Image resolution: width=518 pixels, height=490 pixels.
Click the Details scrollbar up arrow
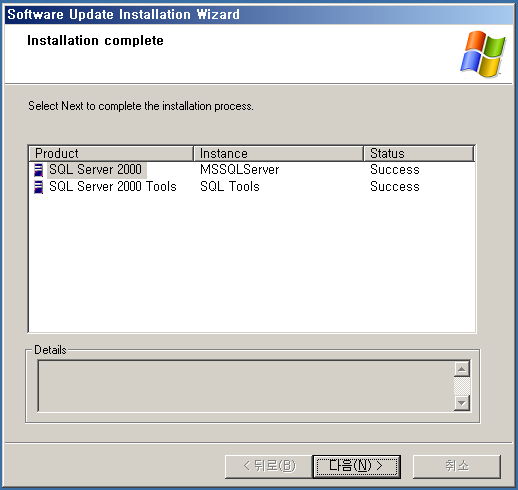click(x=462, y=369)
